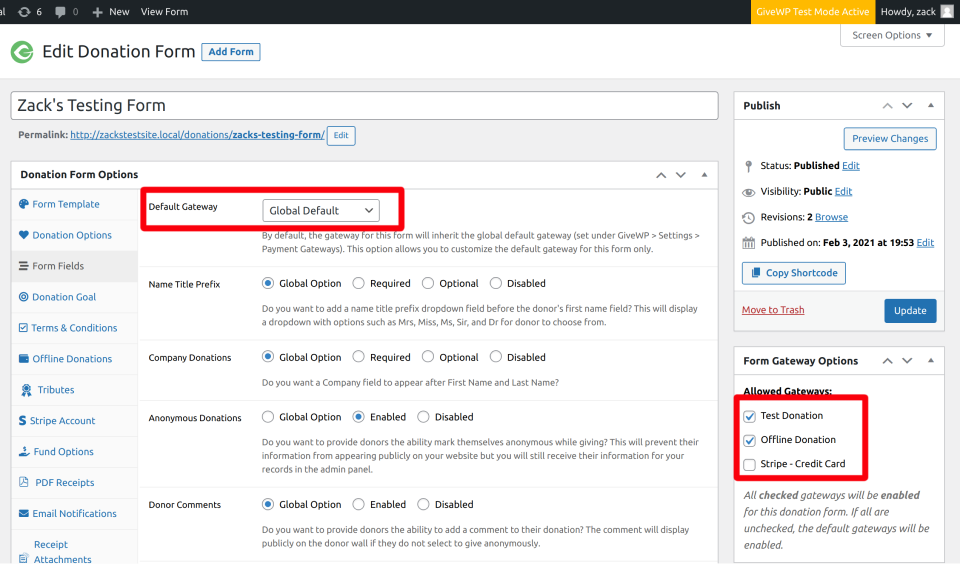Select Name Title Prefix Global Option radio
The width and height of the screenshot is (960, 564).
tap(268, 283)
